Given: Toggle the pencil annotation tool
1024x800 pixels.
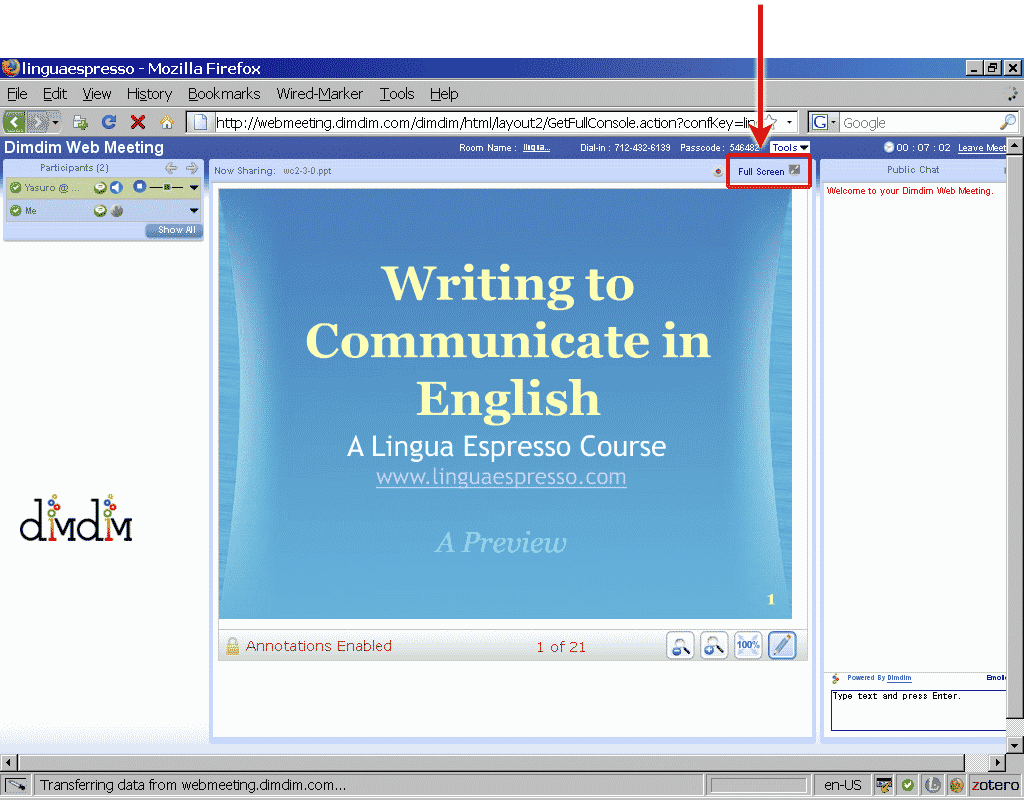Looking at the screenshot, I should pos(782,646).
